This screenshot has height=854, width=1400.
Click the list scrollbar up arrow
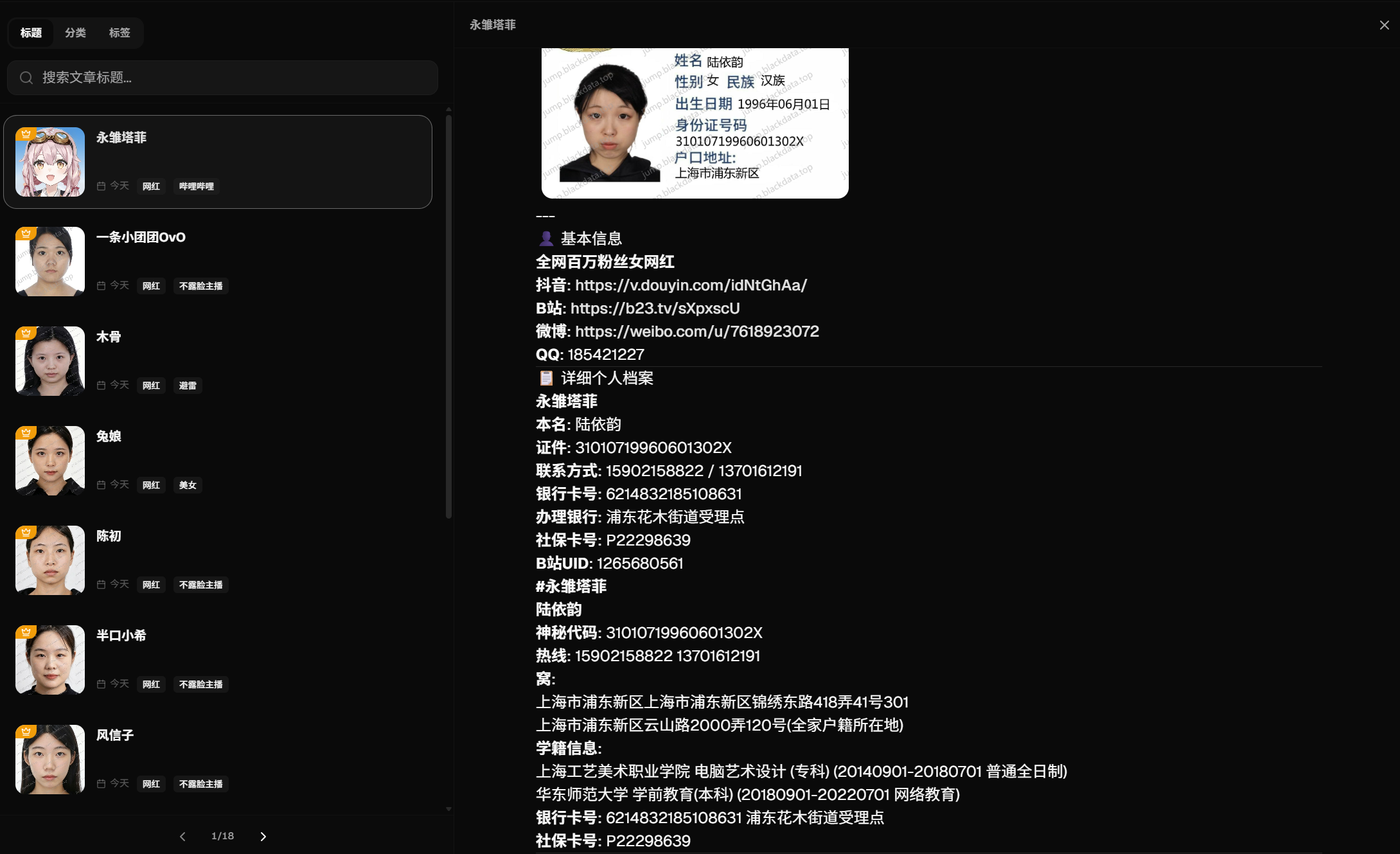[448, 110]
